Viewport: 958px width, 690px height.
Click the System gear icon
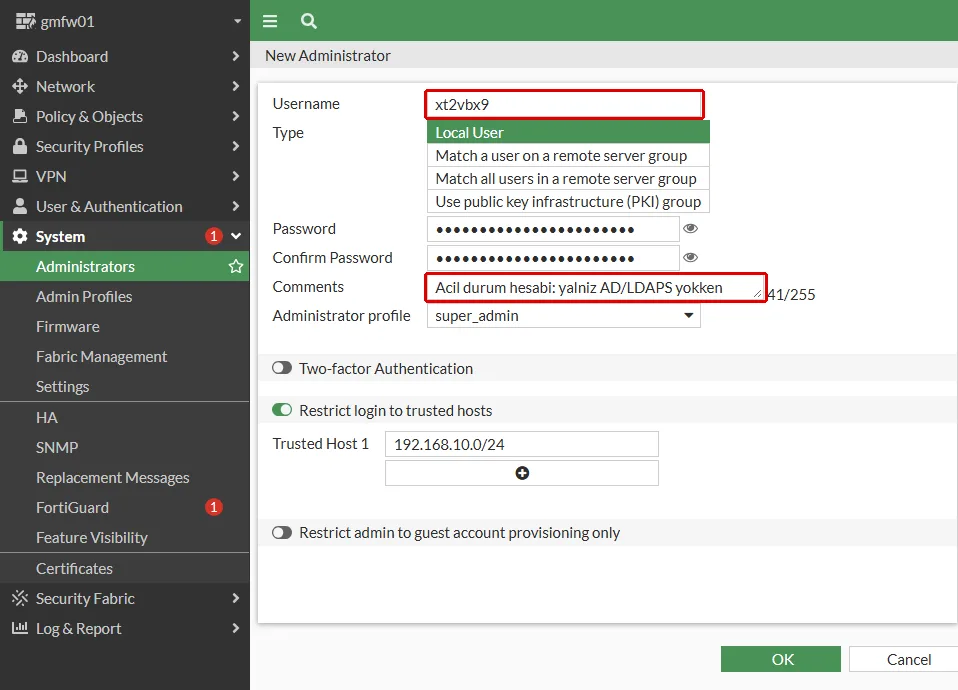tap(20, 237)
